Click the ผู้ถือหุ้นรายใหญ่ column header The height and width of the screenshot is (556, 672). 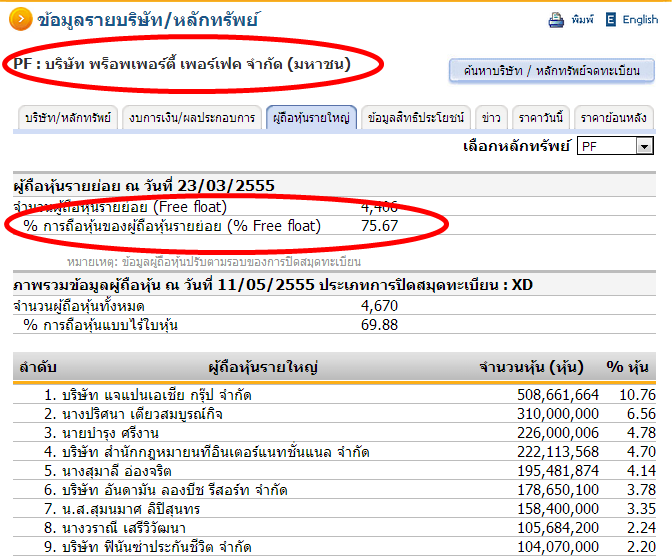pyautogui.click(x=263, y=367)
